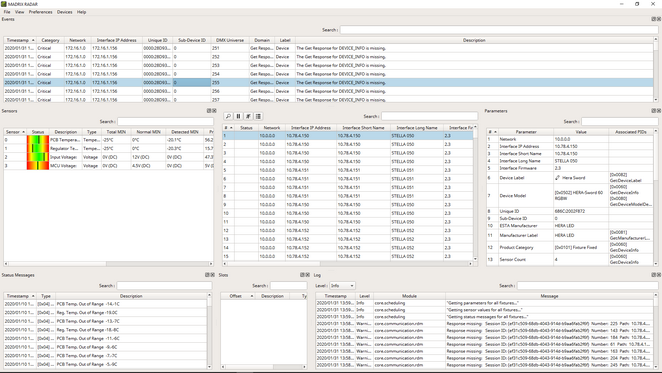Select device row 12 with STELLA 052
Image resolution: width=662 pixels, height=373 pixels.
[x=348, y=231]
